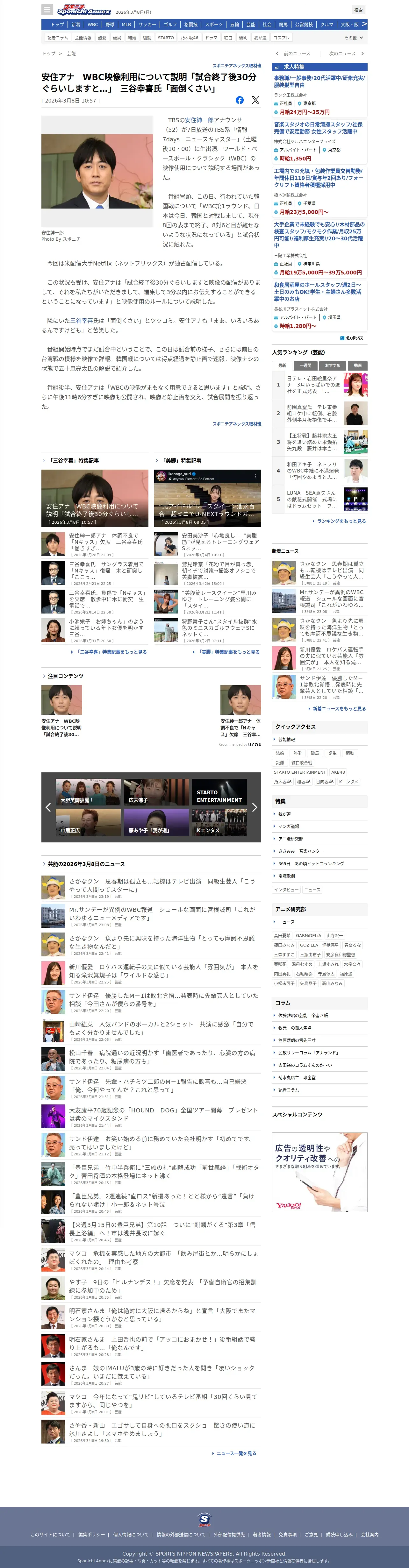Image resolution: width=409 pixels, height=1568 pixels.
Task: Select the MLB menu item
Action: point(126,25)
